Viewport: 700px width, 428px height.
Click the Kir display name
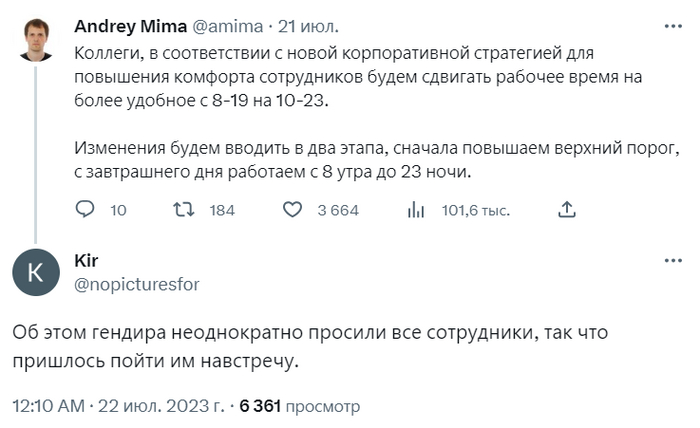87,261
